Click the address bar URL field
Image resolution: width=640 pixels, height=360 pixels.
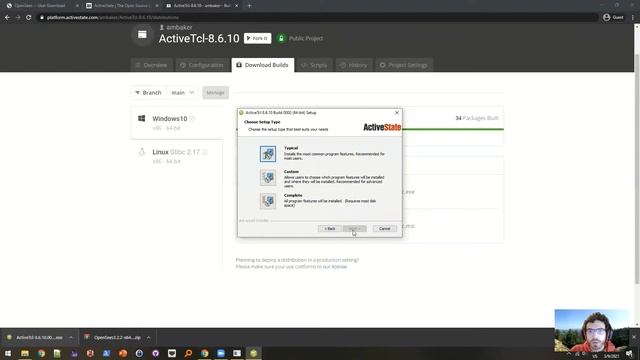tap(317, 17)
